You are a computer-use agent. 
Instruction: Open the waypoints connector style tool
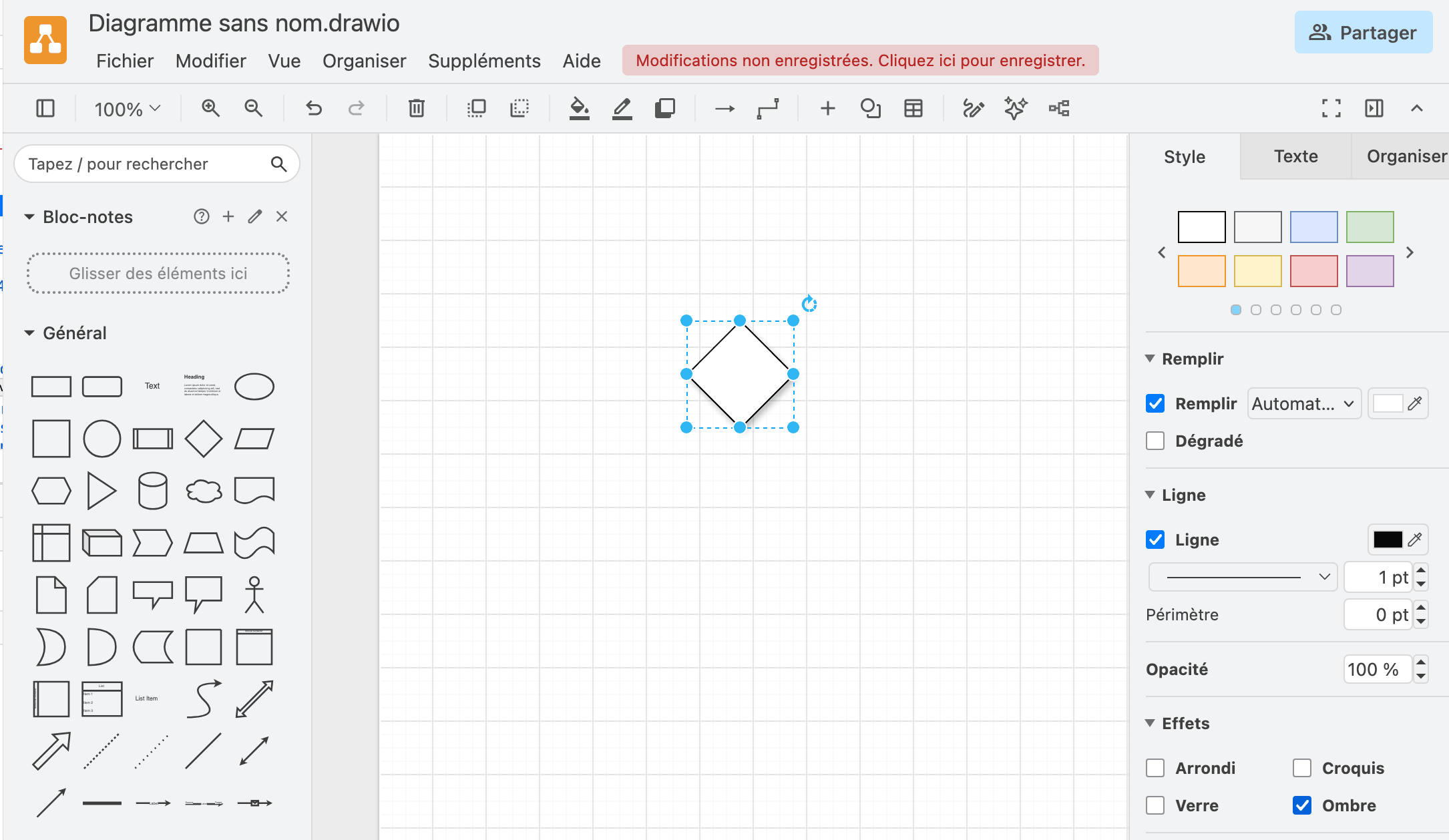click(768, 108)
